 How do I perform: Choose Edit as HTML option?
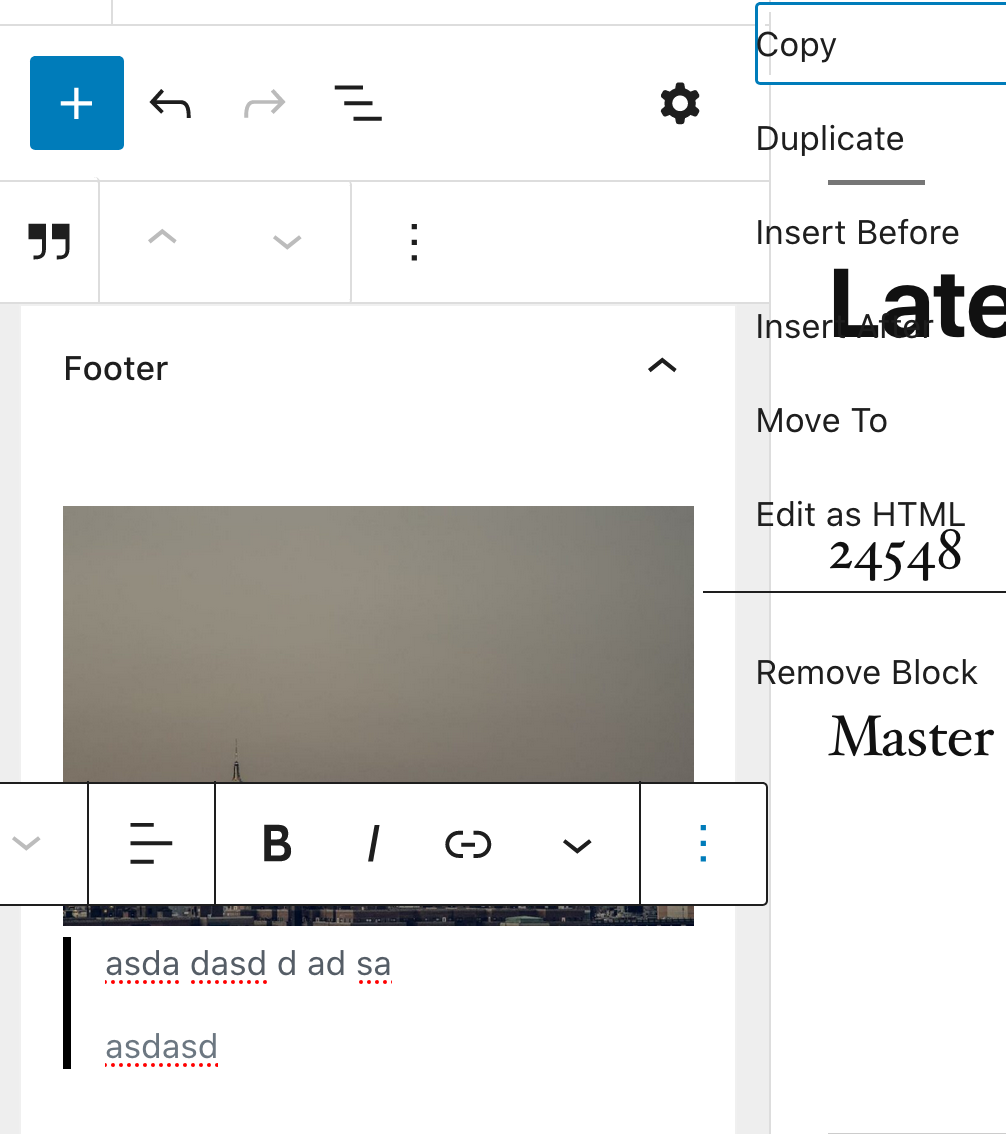tap(860, 514)
